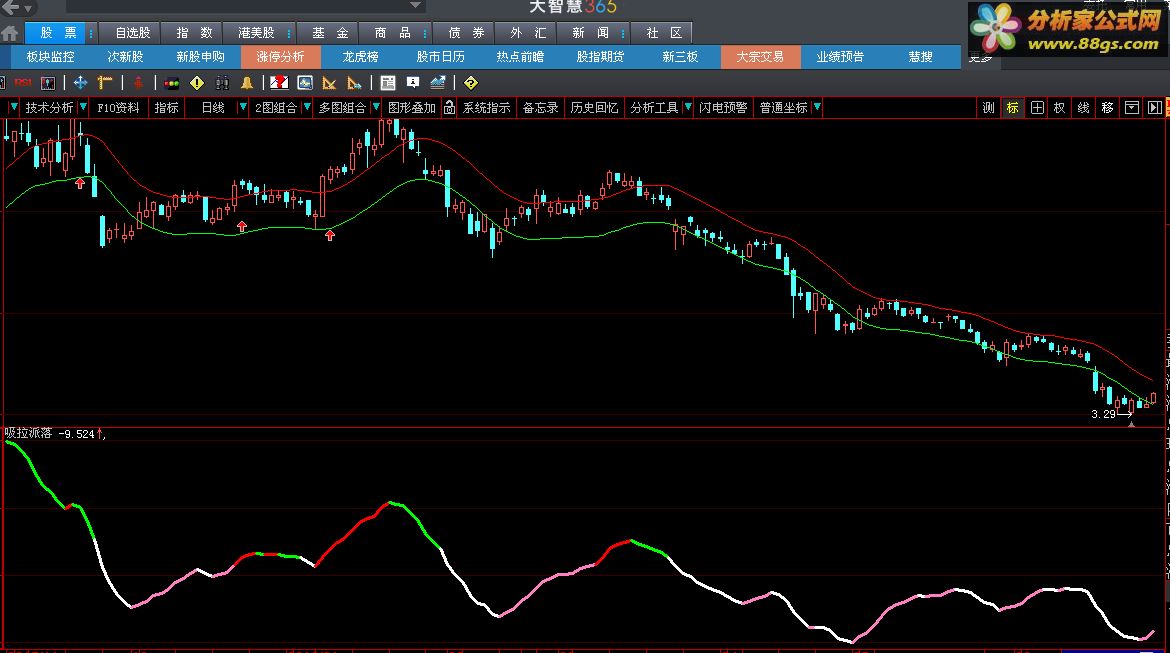
Task: Open the dropdown arrow beside 技术分析
Action: pyautogui.click(x=83, y=107)
